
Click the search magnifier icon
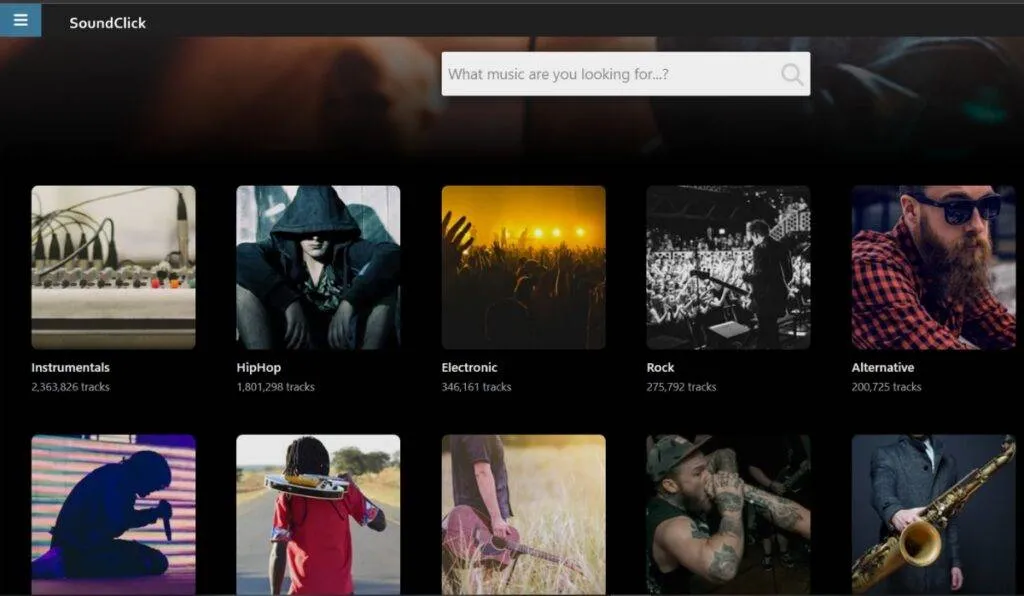click(789, 73)
